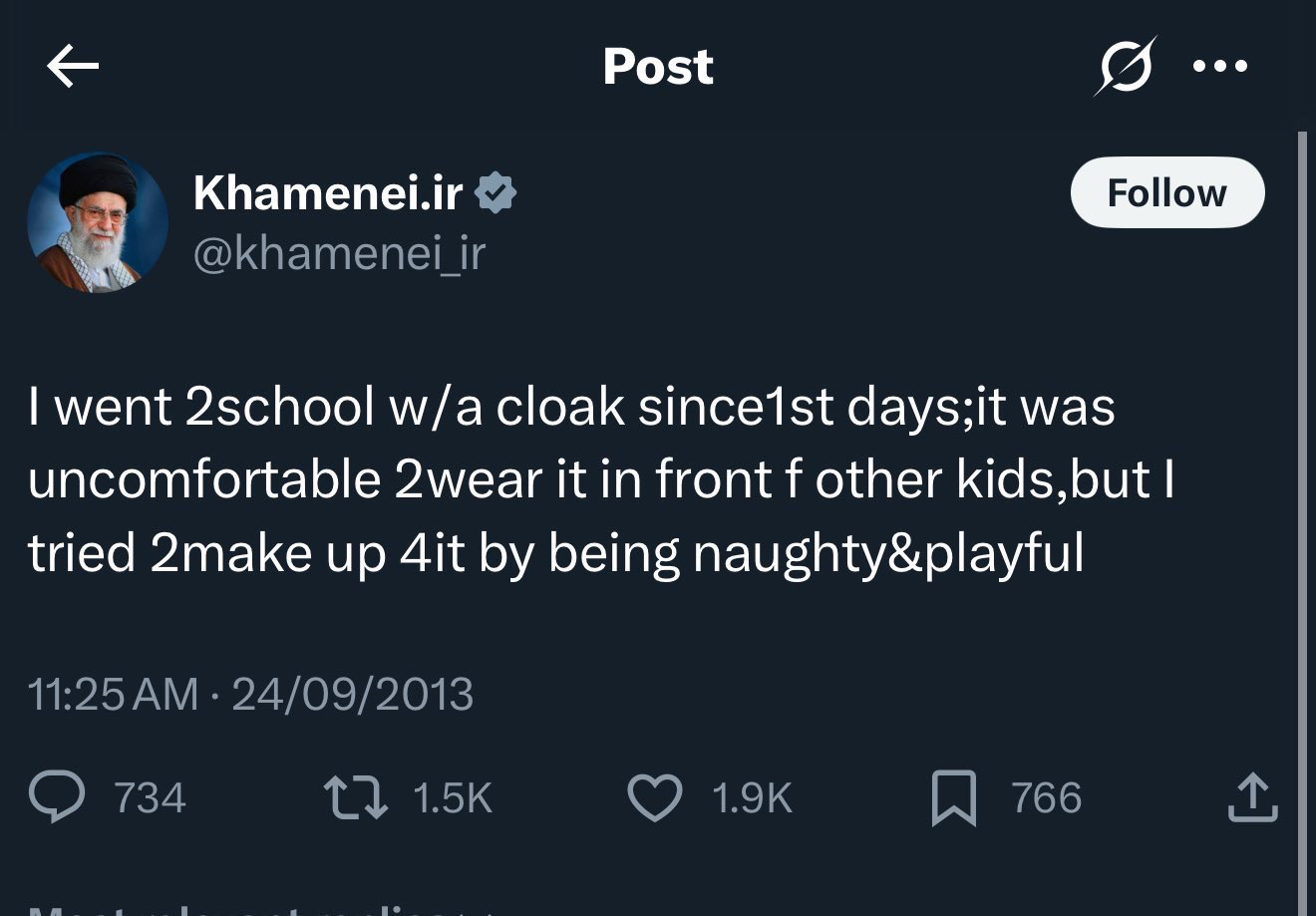This screenshot has height=916, width=1316.
Task: Click the 1.5K repost count
Action: click(x=452, y=798)
